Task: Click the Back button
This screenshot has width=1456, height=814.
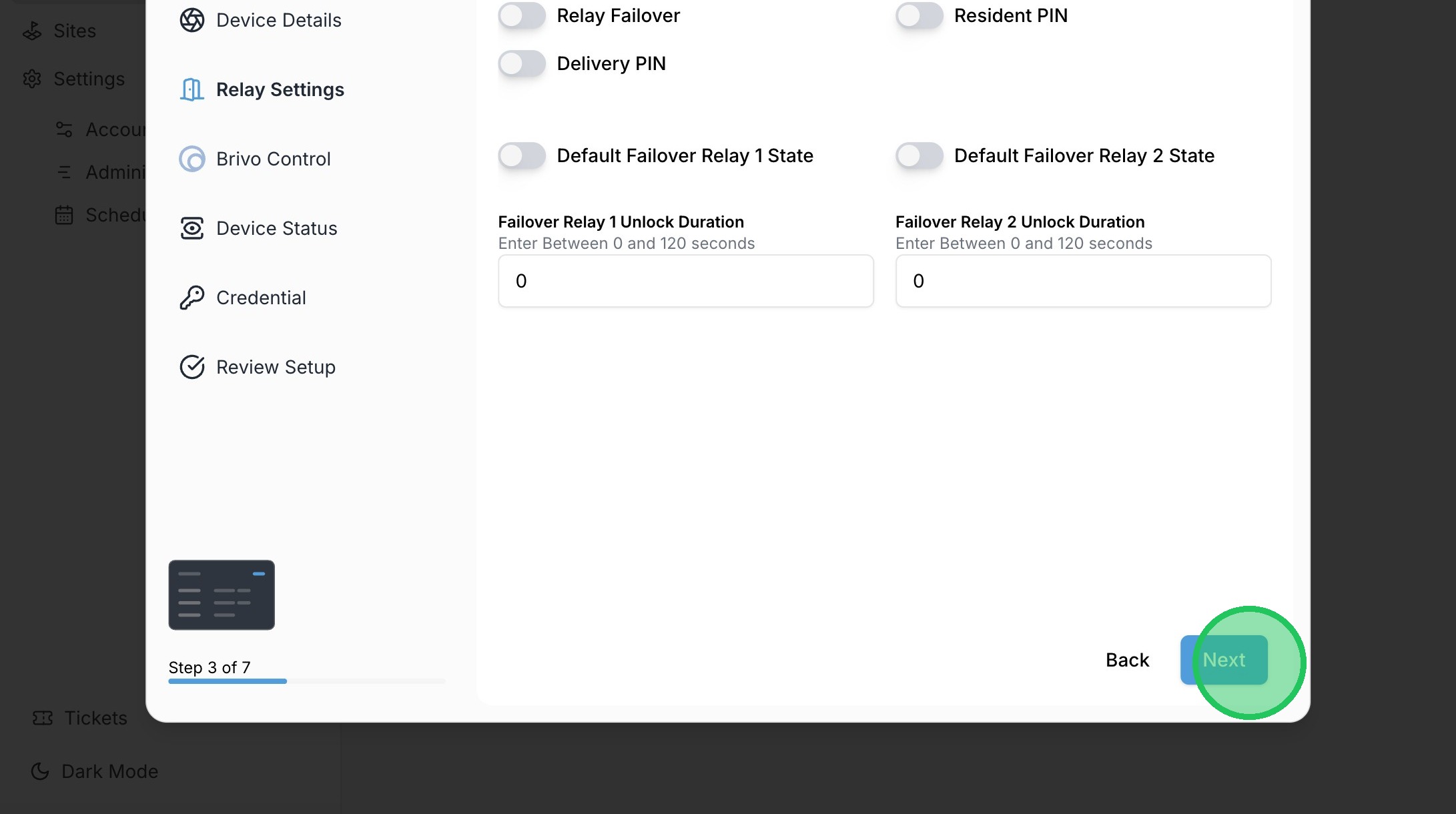Action: click(x=1127, y=660)
